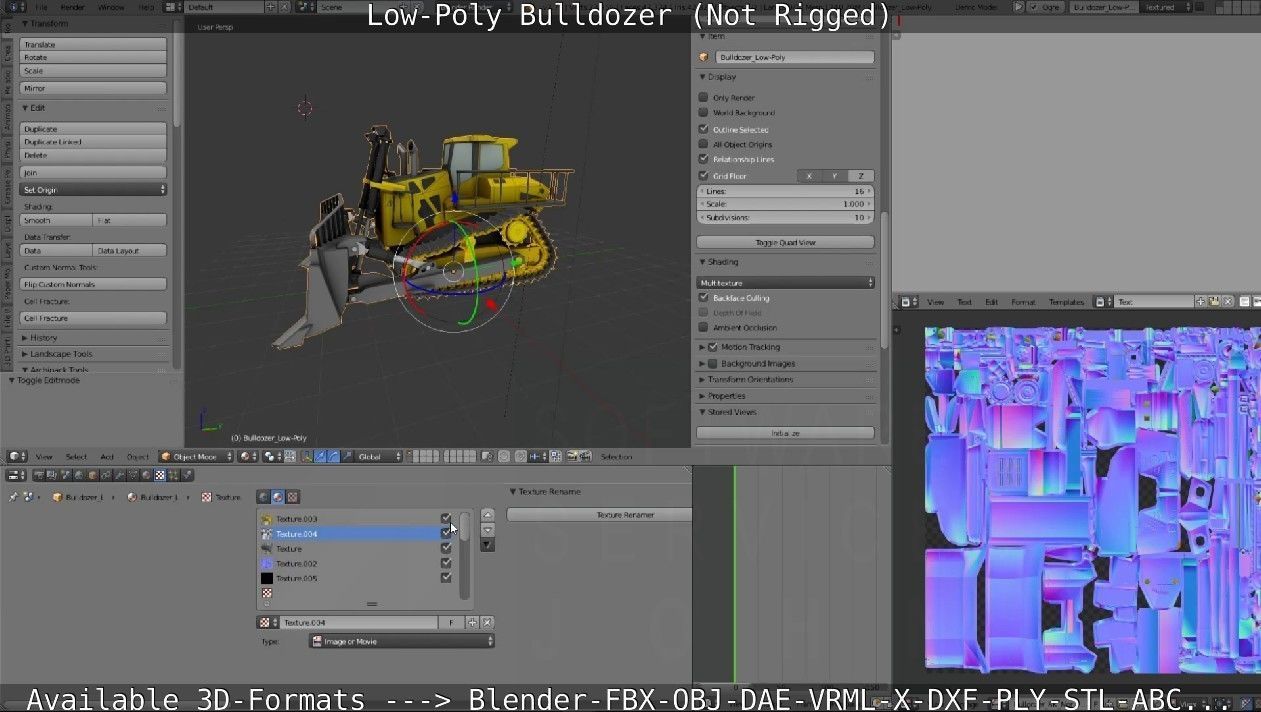Click the pin icon in the properties breadcrumb
This screenshot has width=1261, height=712.
tap(14, 497)
